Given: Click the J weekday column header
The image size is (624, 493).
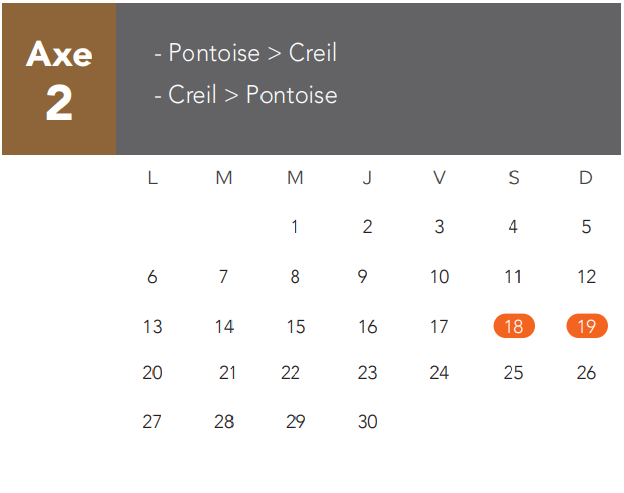Looking at the screenshot, I should coord(367,178).
